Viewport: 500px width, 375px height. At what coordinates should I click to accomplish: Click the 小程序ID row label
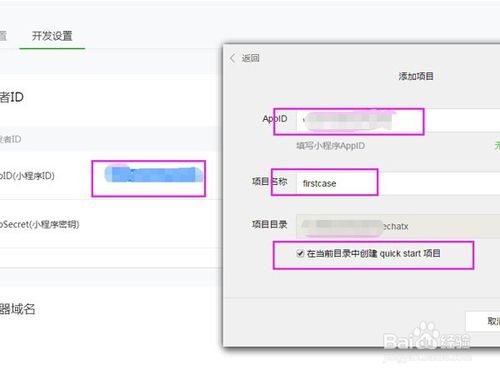[27, 176]
